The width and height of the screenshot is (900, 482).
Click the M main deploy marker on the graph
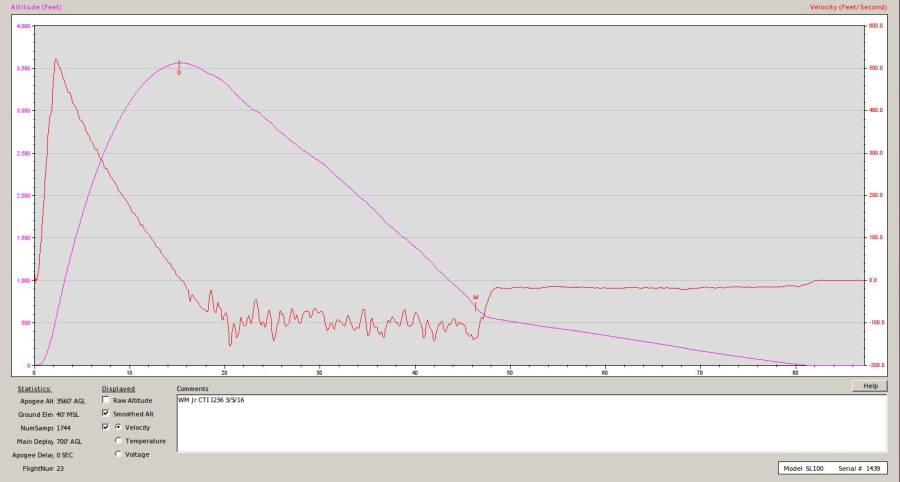pyautogui.click(x=475, y=297)
